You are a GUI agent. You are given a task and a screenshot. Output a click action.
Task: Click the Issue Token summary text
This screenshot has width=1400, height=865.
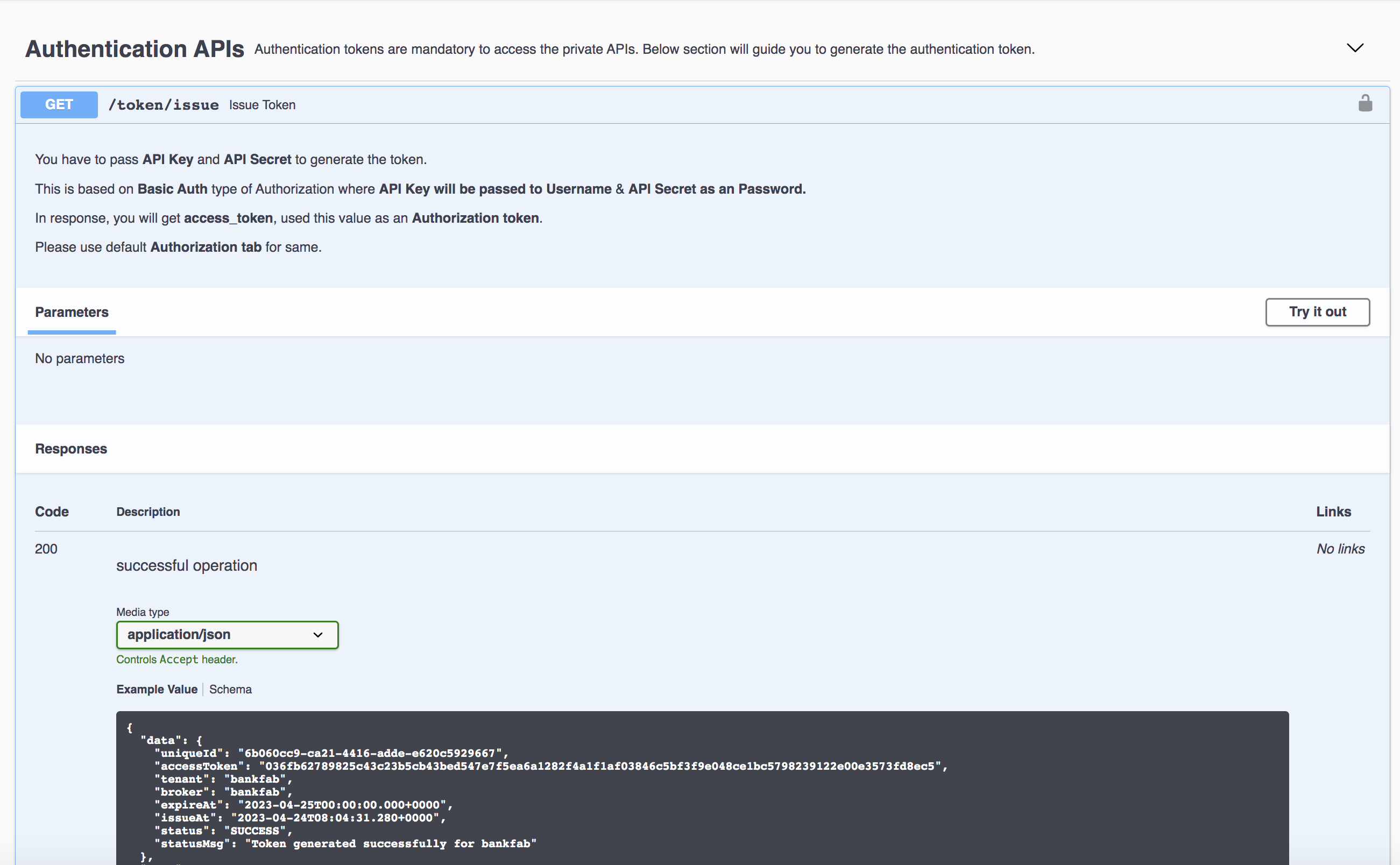pos(262,105)
